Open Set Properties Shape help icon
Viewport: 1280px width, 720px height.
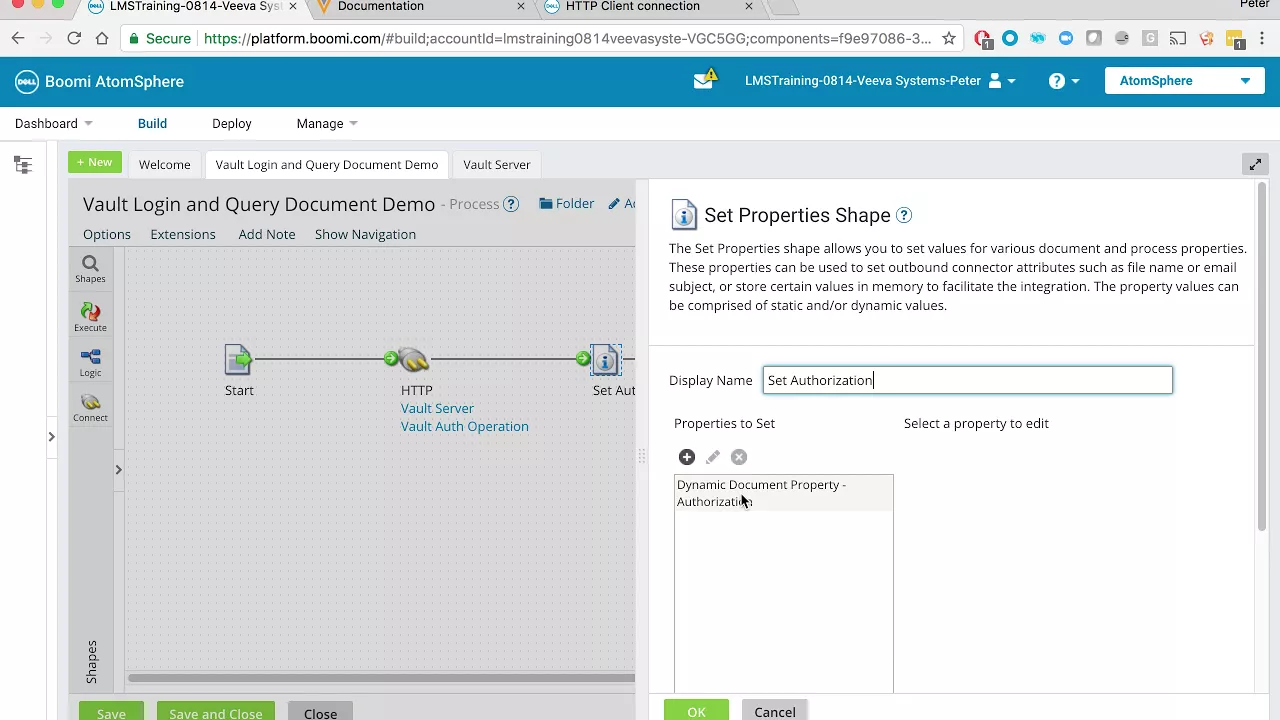coord(904,215)
